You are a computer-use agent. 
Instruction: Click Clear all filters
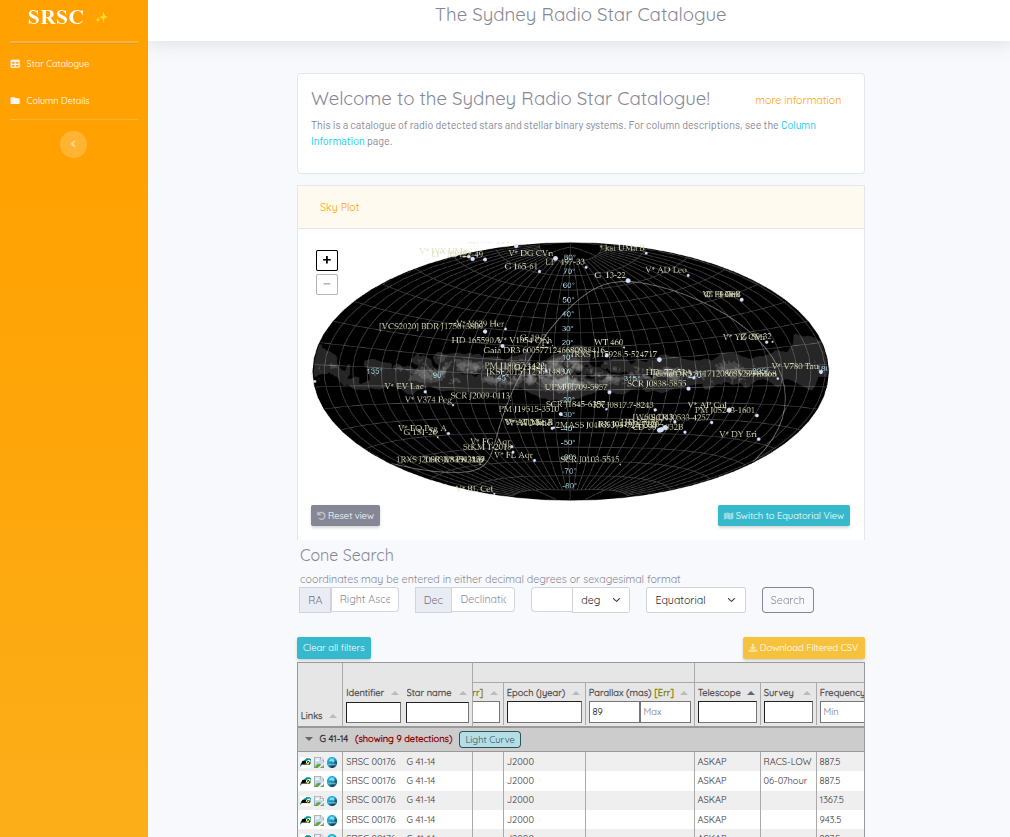point(334,648)
